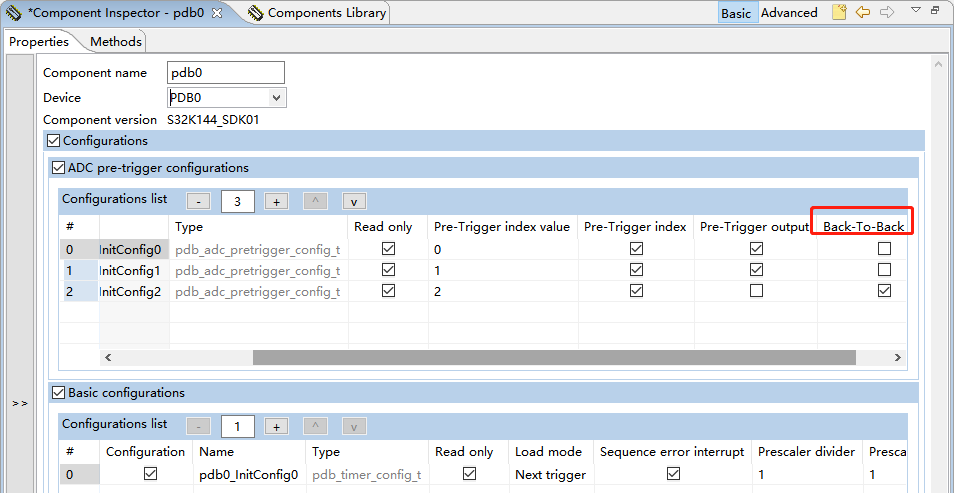The width and height of the screenshot is (954, 493).
Task: Toggle Pre-Trigger index for InitConfig1
Action: pyautogui.click(x=636, y=270)
